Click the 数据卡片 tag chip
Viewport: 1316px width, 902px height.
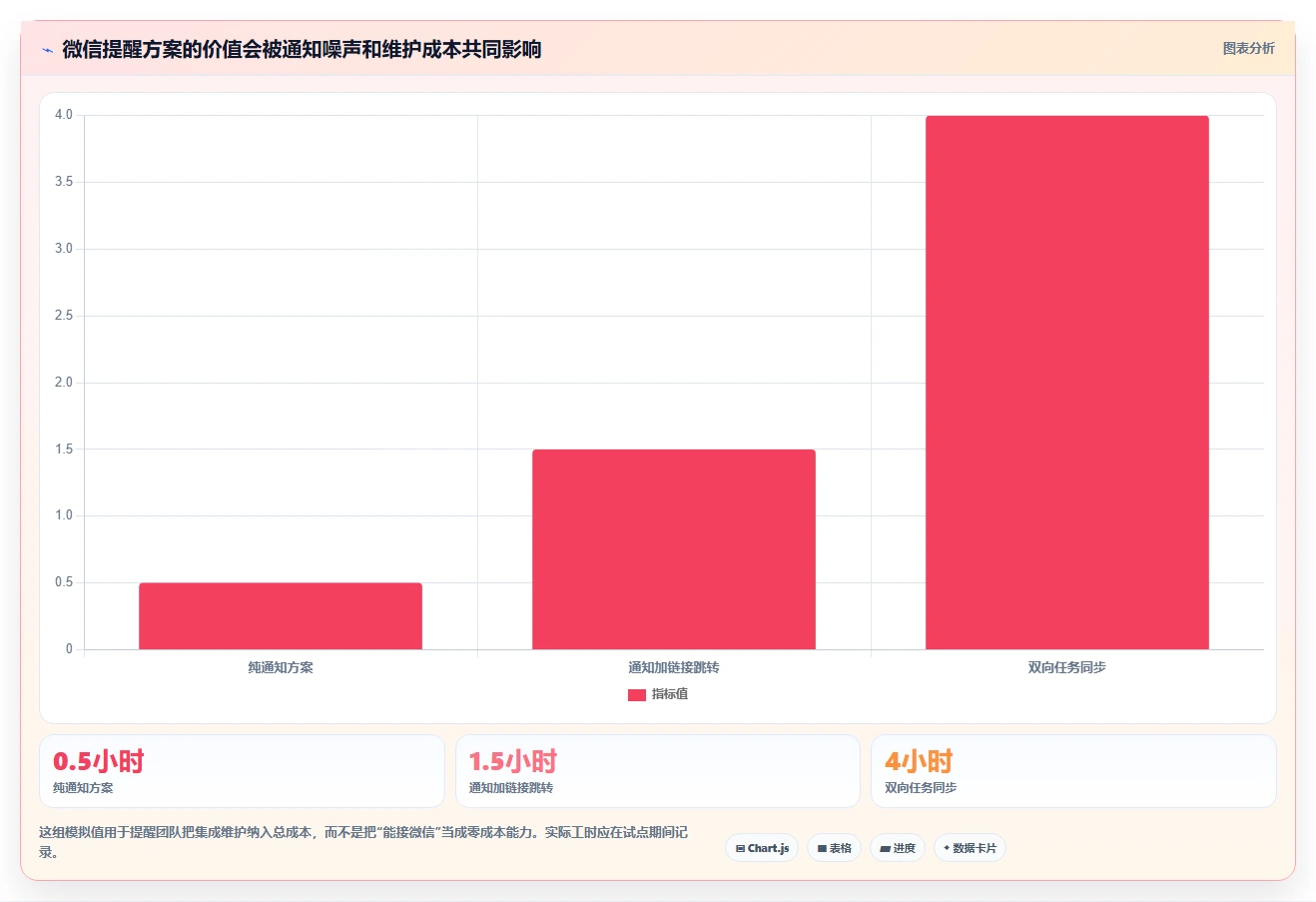970,848
